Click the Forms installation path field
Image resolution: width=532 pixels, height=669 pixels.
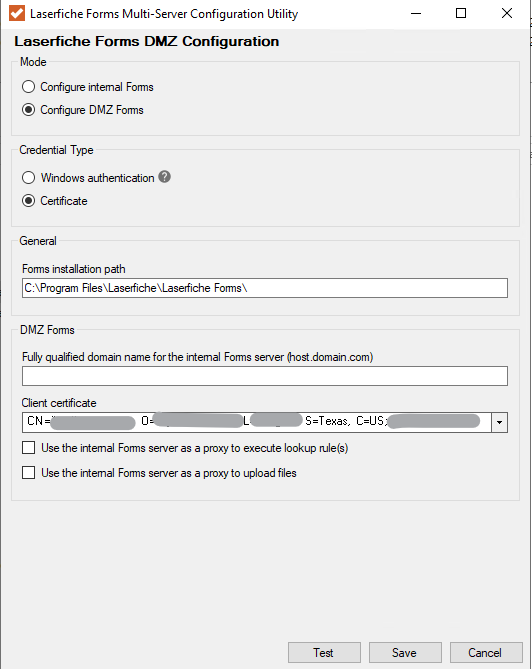[265, 288]
